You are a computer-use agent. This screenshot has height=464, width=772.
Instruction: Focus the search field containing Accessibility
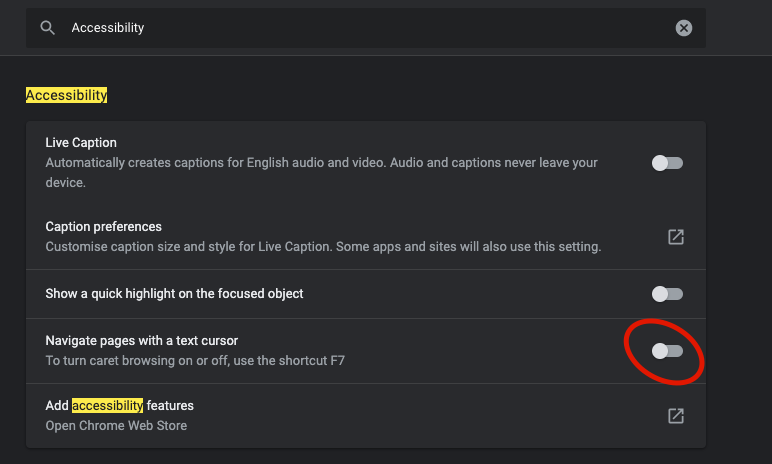click(x=360, y=28)
